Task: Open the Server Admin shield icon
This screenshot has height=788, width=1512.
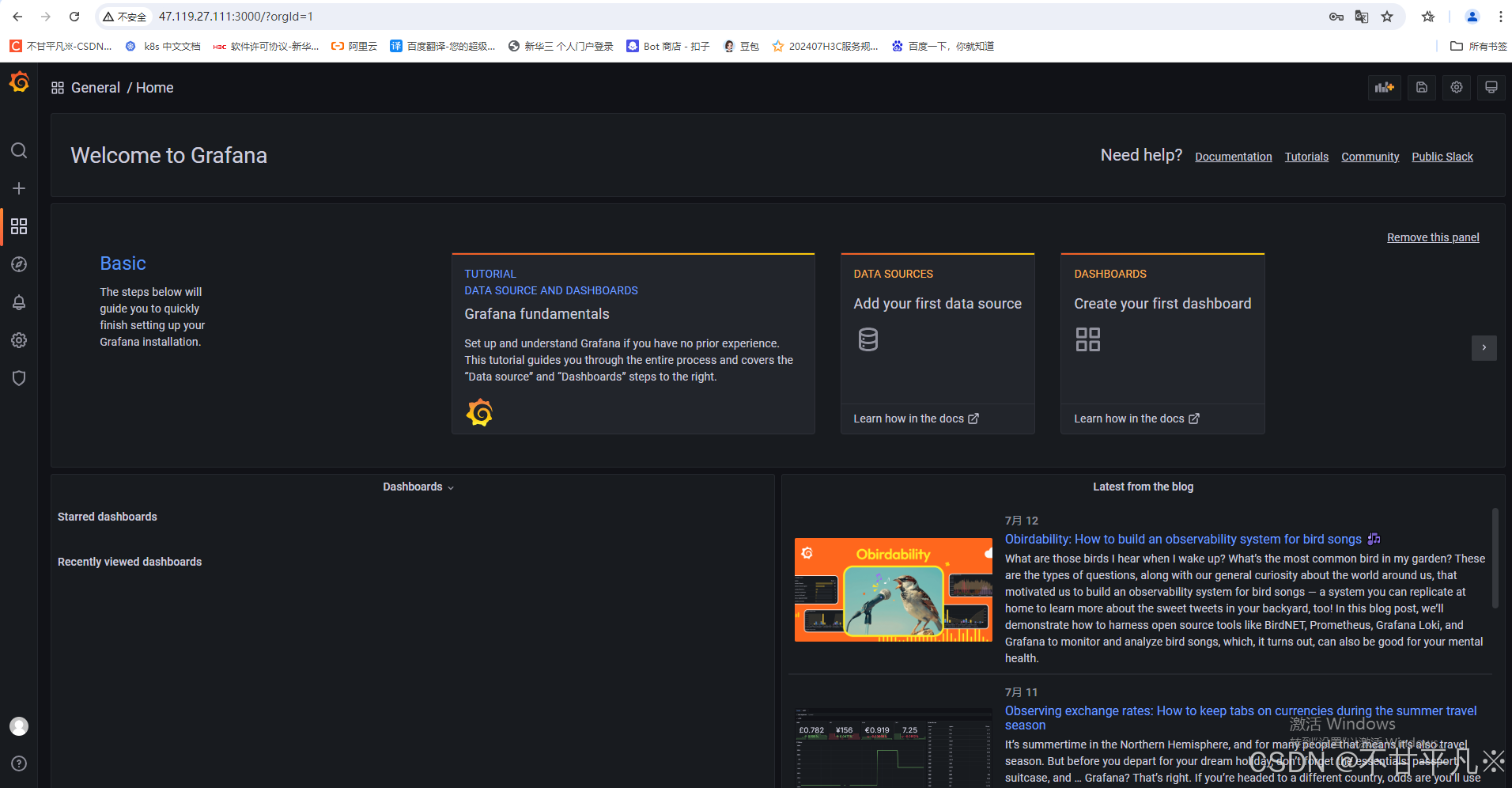Action: [19, 378]
